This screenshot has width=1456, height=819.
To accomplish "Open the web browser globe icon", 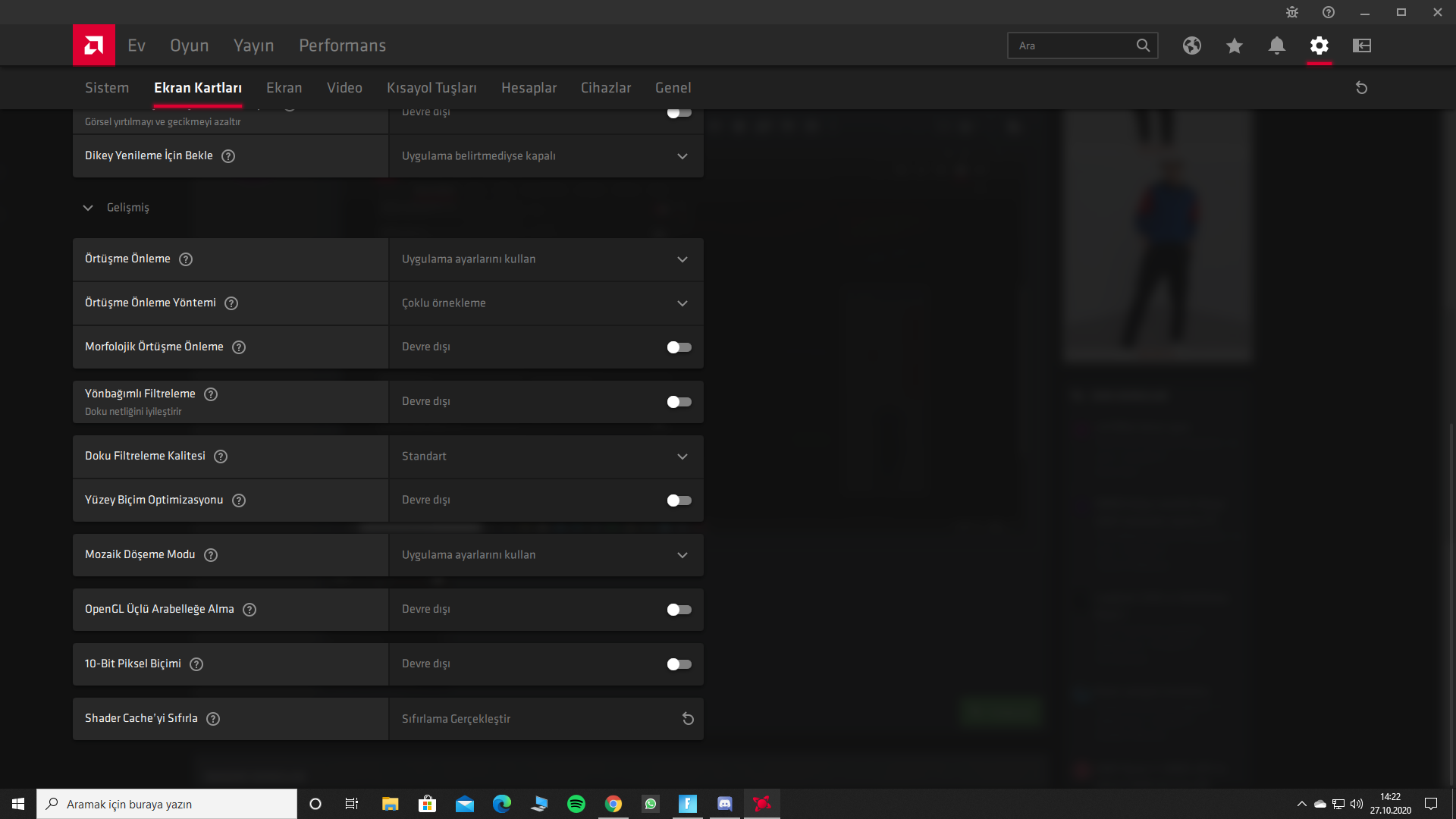I will pos(1191,45).
